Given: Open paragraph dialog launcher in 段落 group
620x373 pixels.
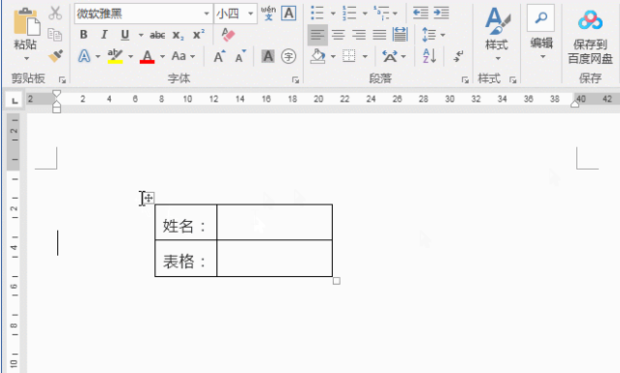Looking at the screenshot, I should tap(465, 80).
